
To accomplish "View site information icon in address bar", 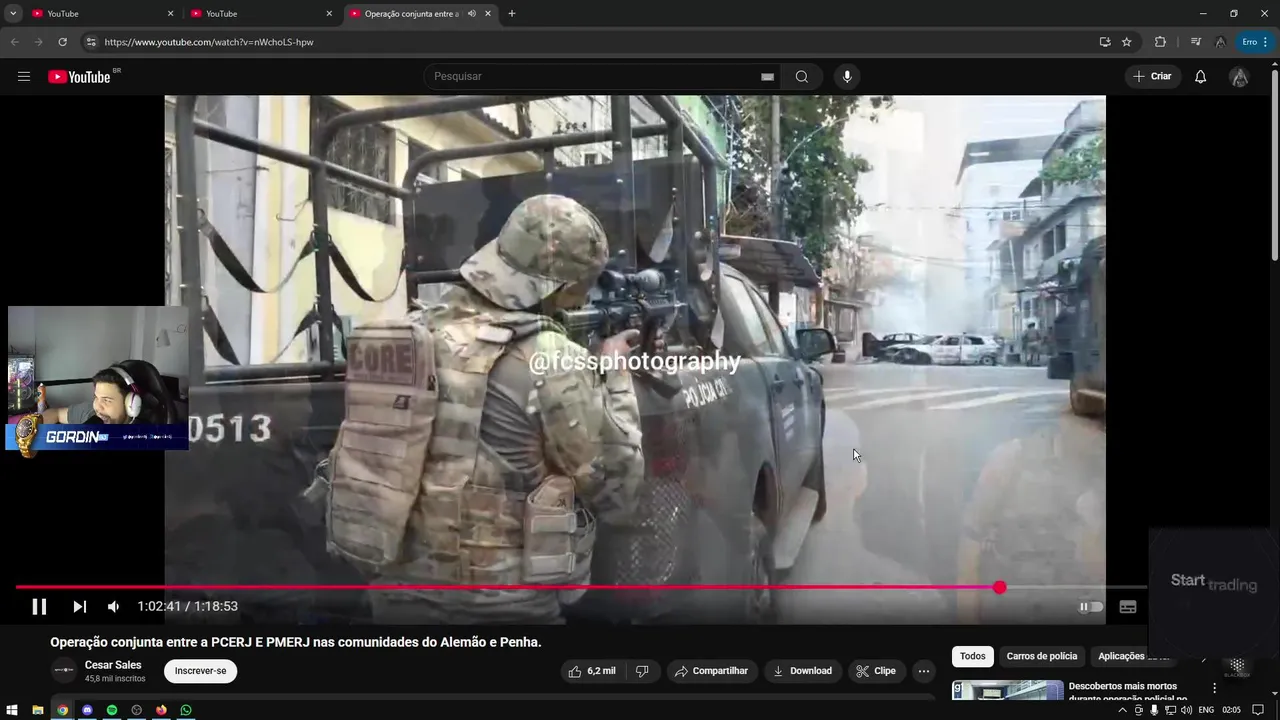I will point(91,42).
